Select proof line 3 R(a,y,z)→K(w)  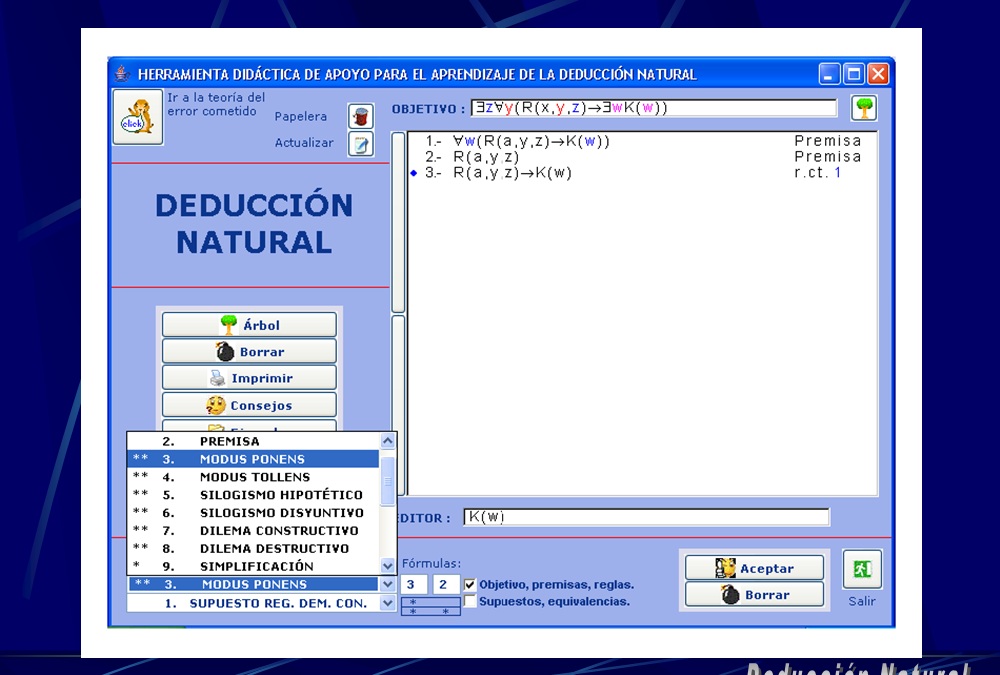[513, 173]
